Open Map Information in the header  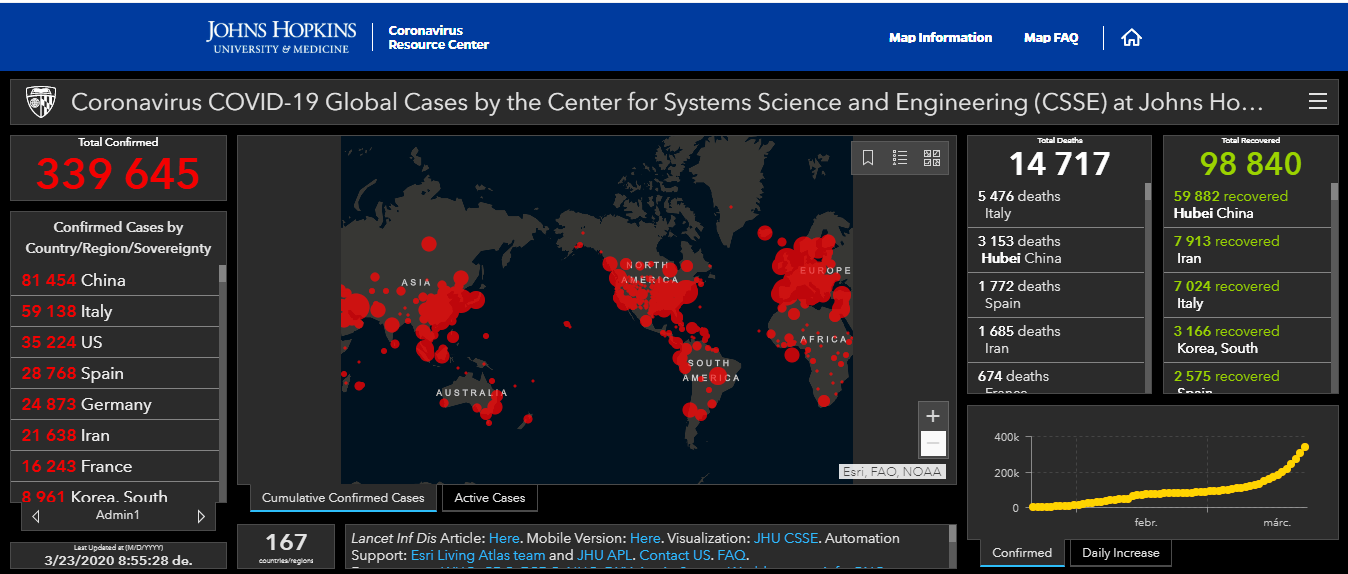tap(940, 38)
